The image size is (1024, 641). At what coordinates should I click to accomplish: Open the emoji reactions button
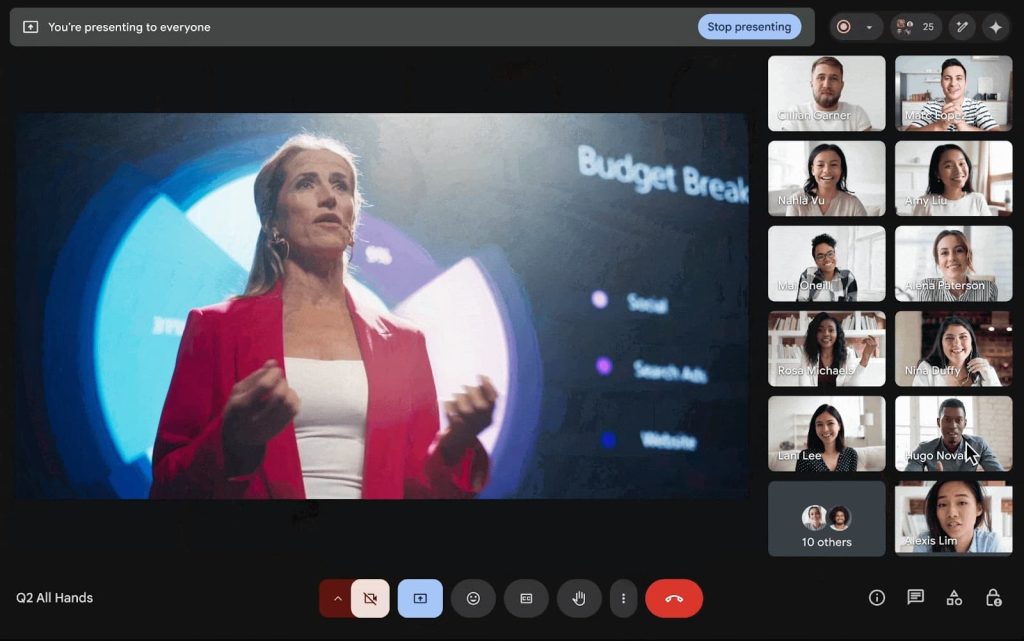pos(473,598)
